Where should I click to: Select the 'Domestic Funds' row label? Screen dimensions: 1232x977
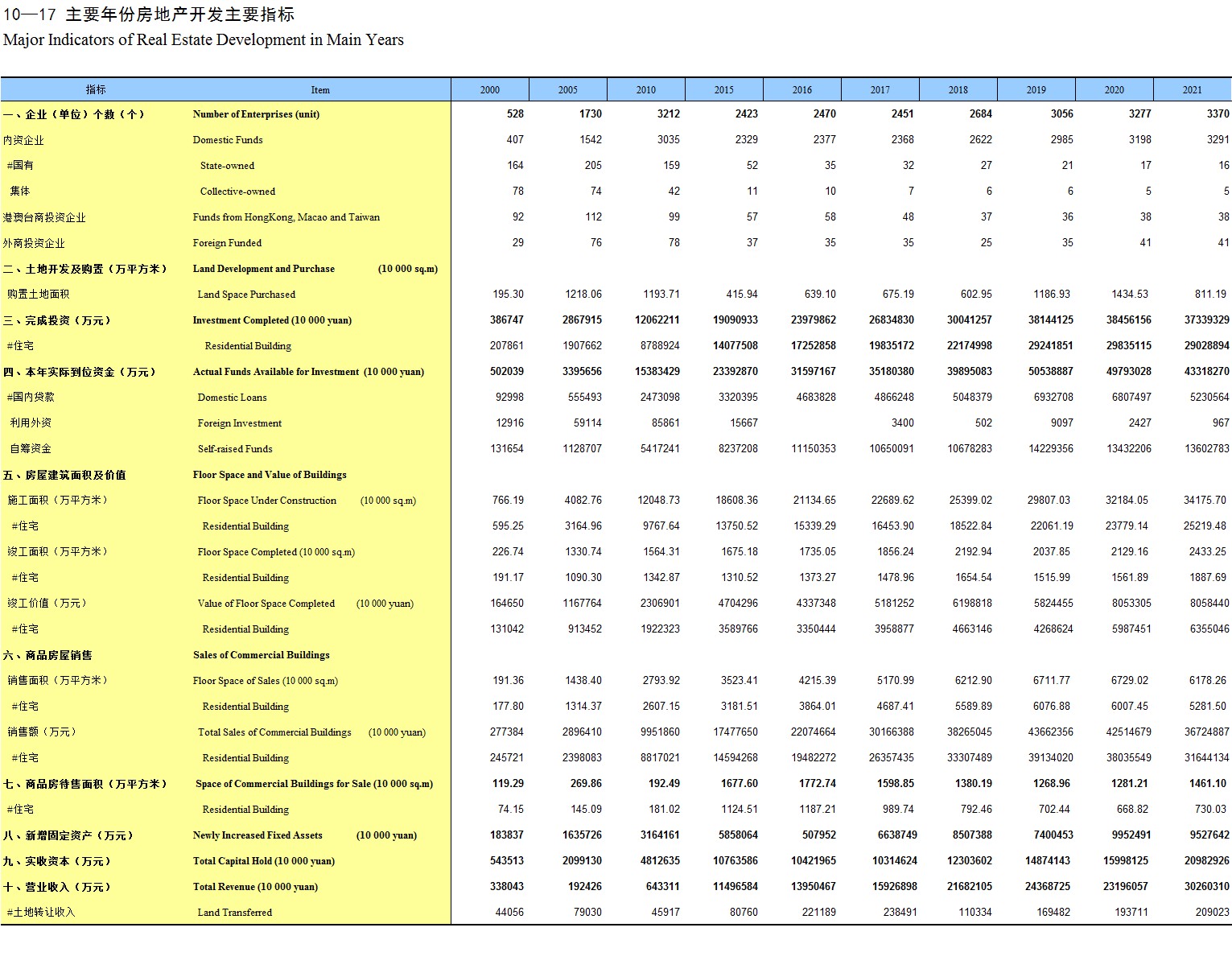[228, 140]
